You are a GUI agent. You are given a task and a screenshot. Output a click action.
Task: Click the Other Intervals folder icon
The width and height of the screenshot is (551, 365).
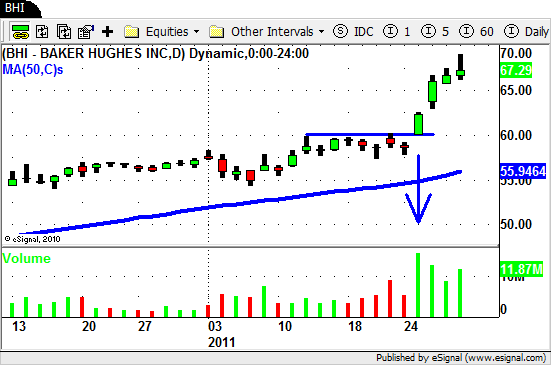(x=216, y=32)
